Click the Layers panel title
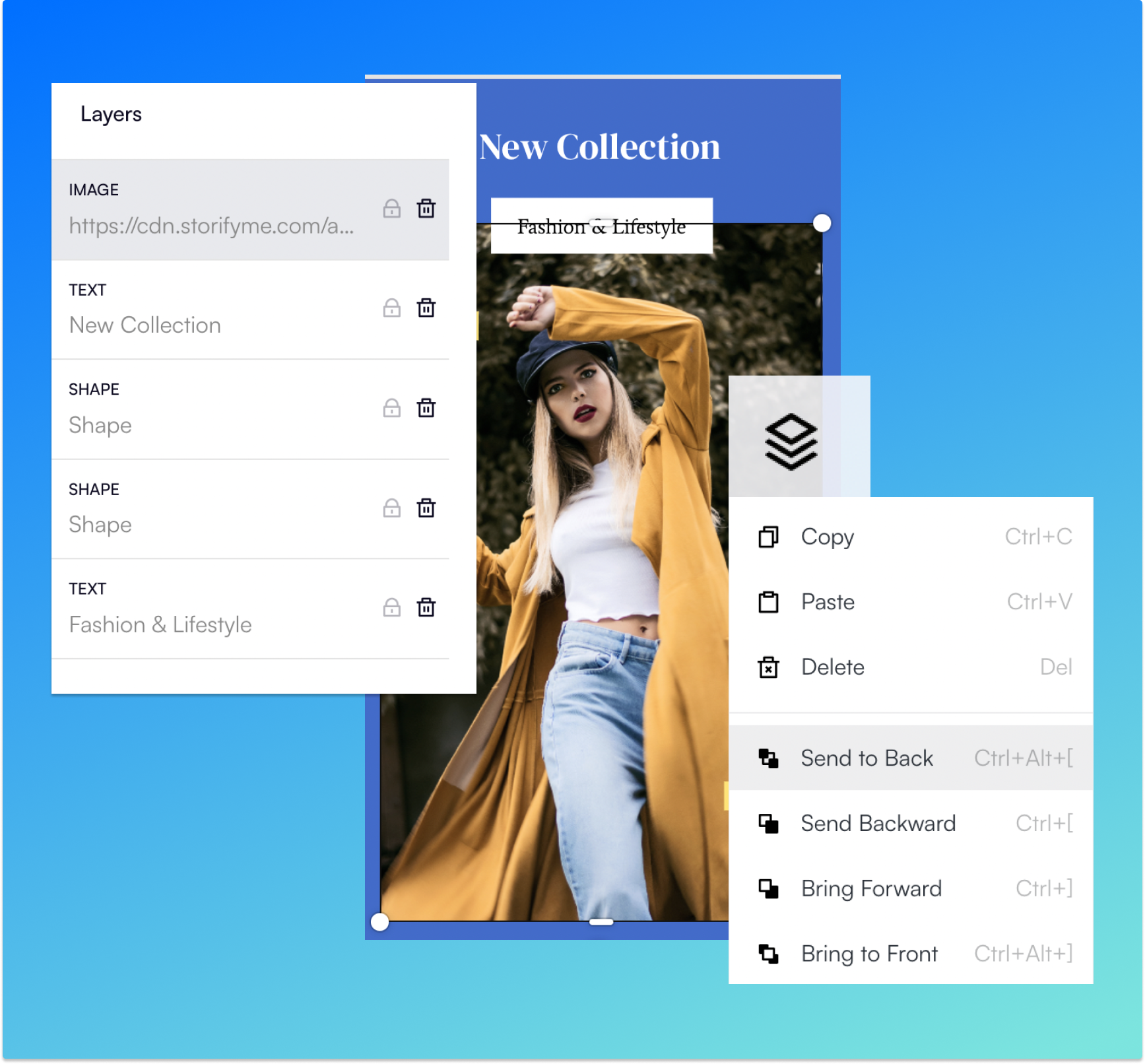 point(111,115)
